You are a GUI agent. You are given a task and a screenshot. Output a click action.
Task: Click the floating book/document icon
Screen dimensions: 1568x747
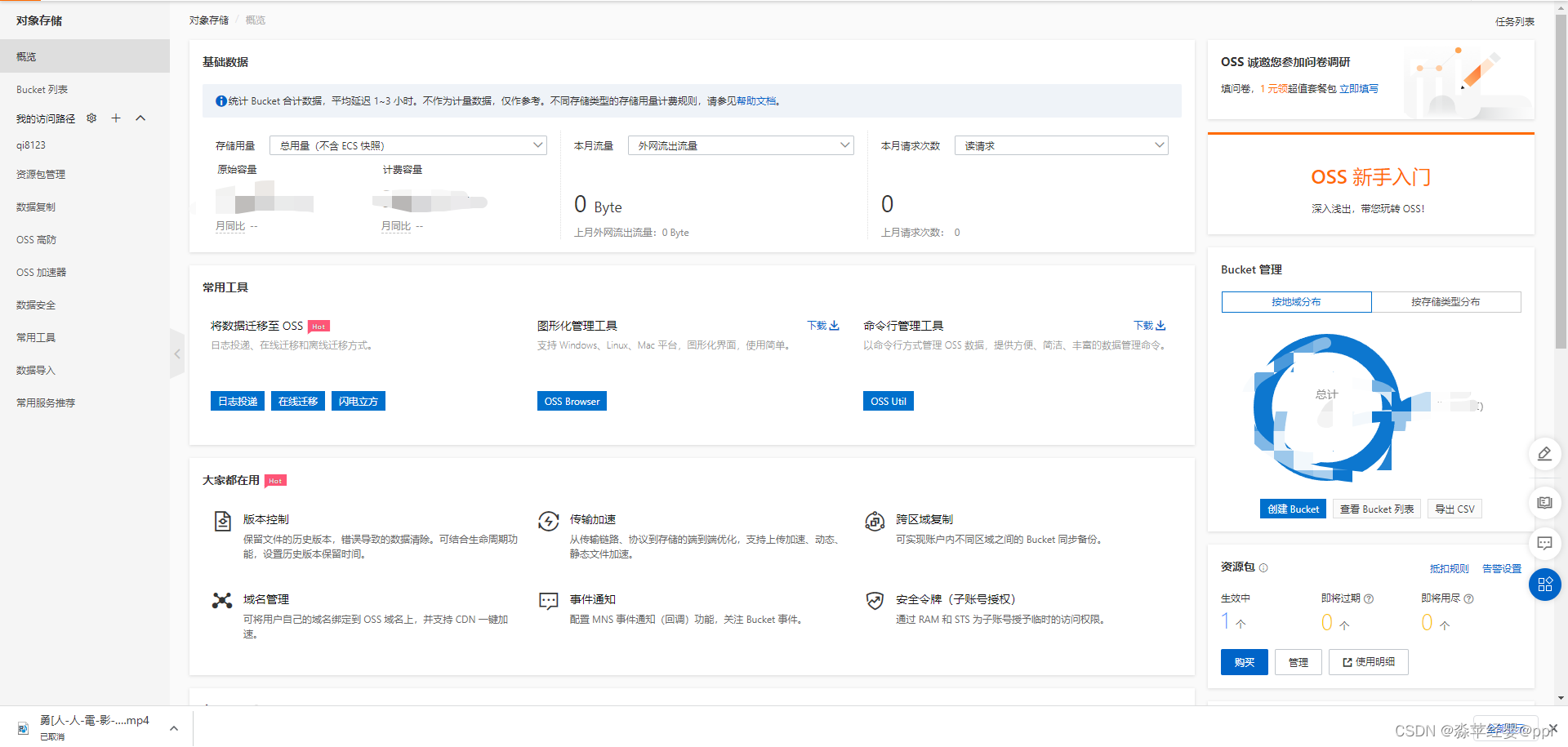[1544, 502]
